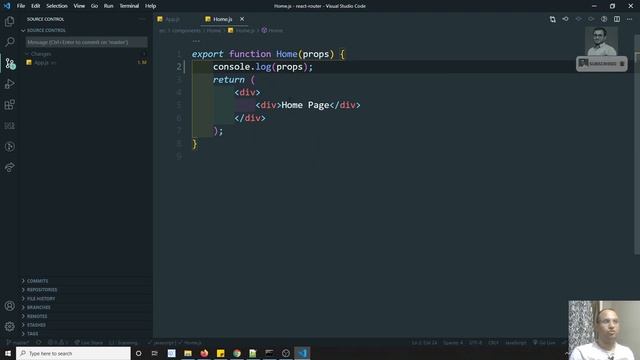Open the Run menu
The image size is (640, 360).
click(x=109, y=6)
